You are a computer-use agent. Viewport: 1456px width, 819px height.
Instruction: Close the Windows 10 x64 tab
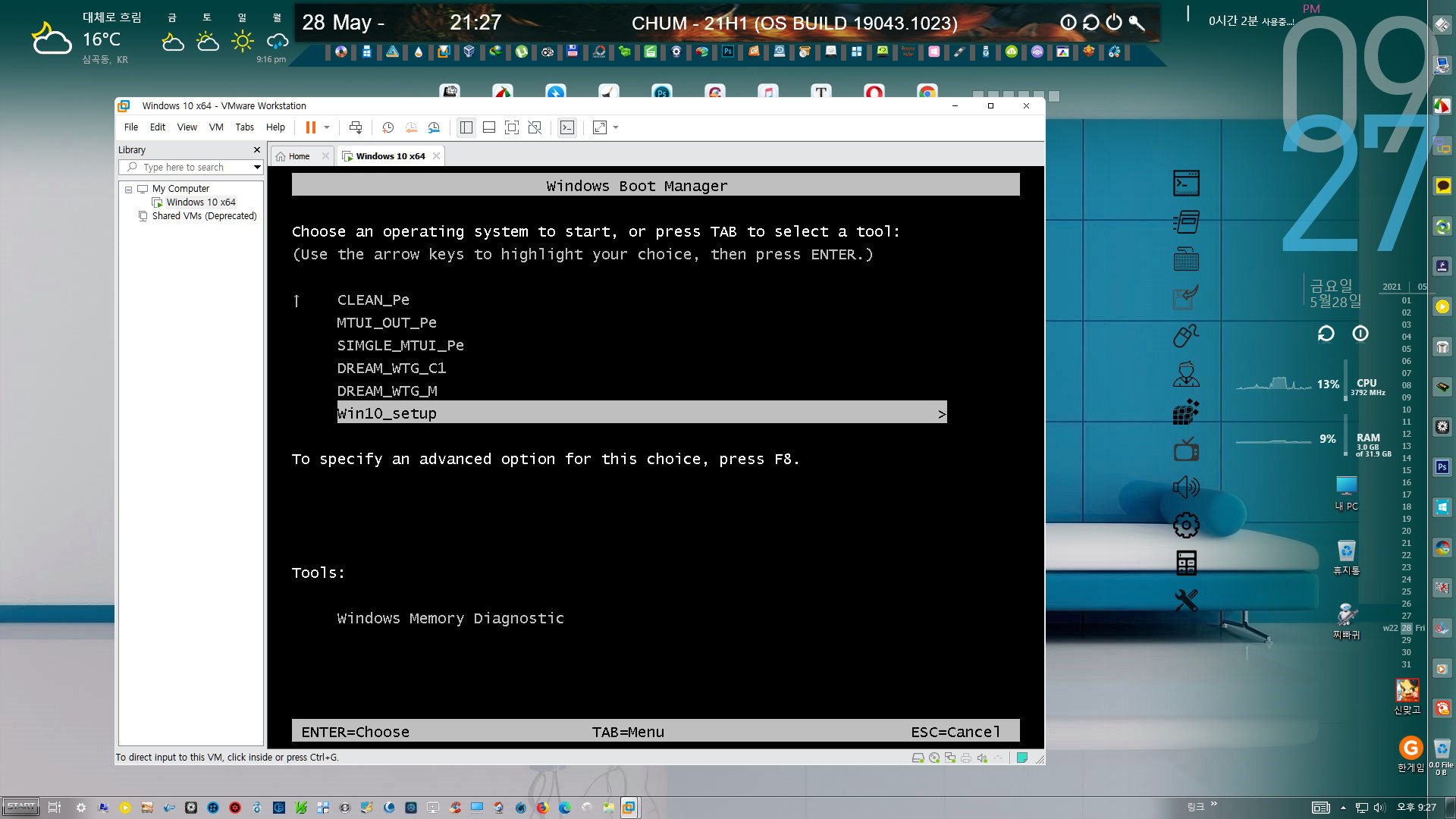pyautogui.click(x=436, y=156)
